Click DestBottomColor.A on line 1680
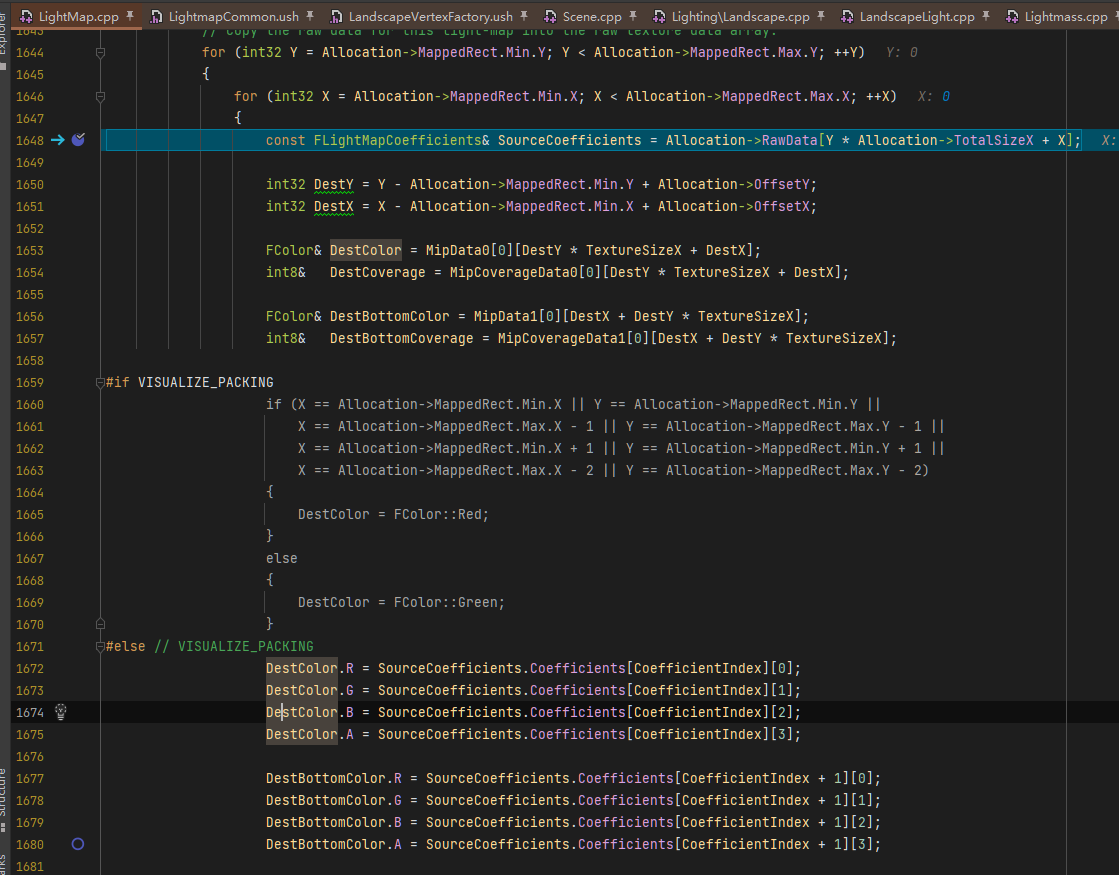The image size is (1119, 875). [x=334, y=844]
